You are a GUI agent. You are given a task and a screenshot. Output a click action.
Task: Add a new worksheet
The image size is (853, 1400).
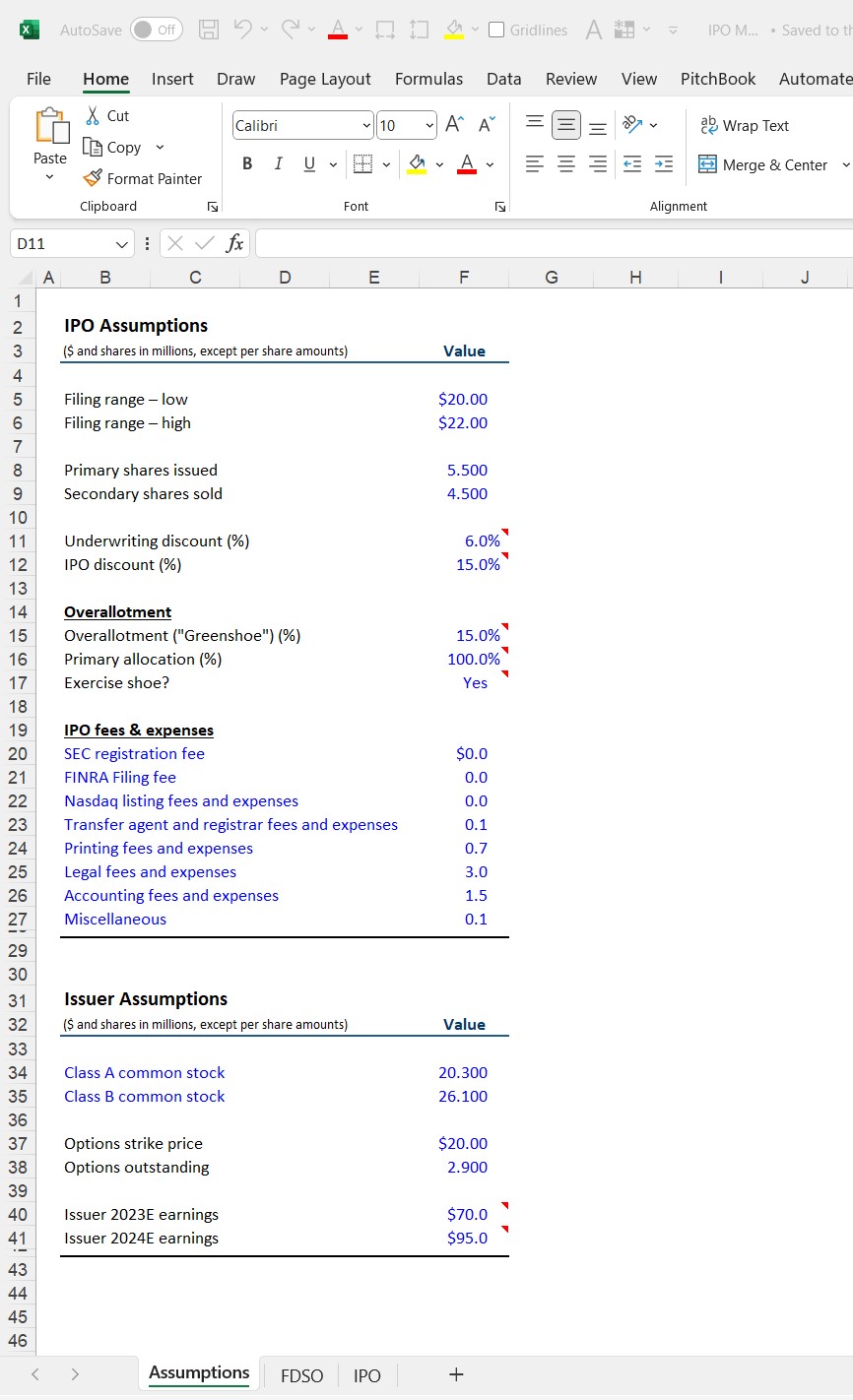click(455, 1374)
